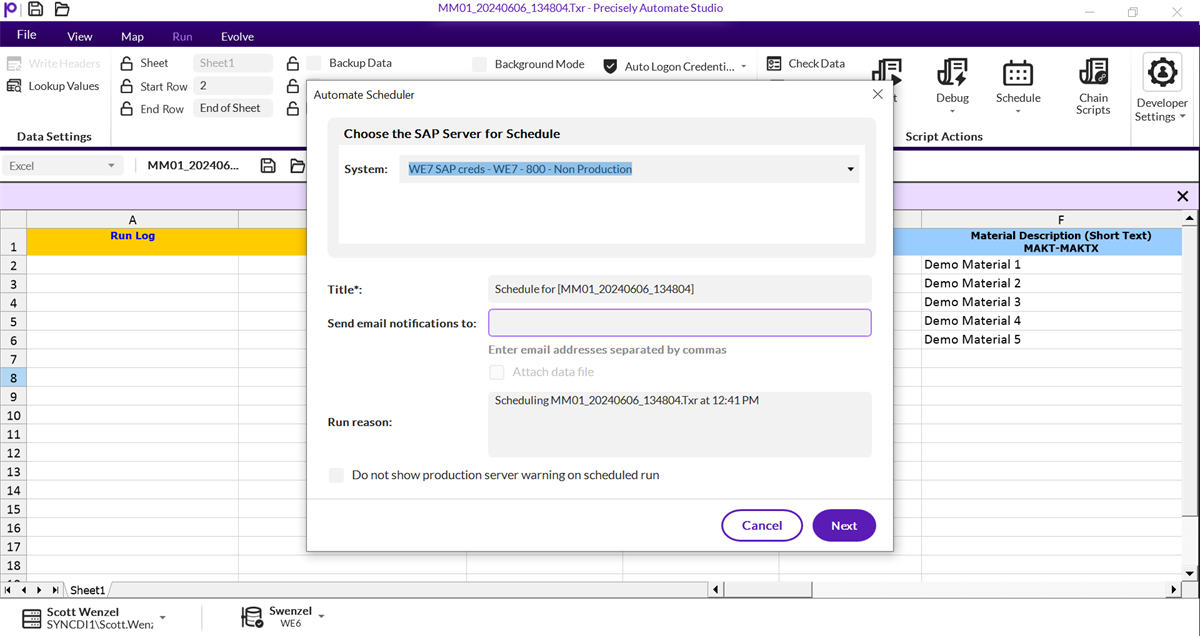Select the Sheet1 worksheet tab

tap(87, 590)
